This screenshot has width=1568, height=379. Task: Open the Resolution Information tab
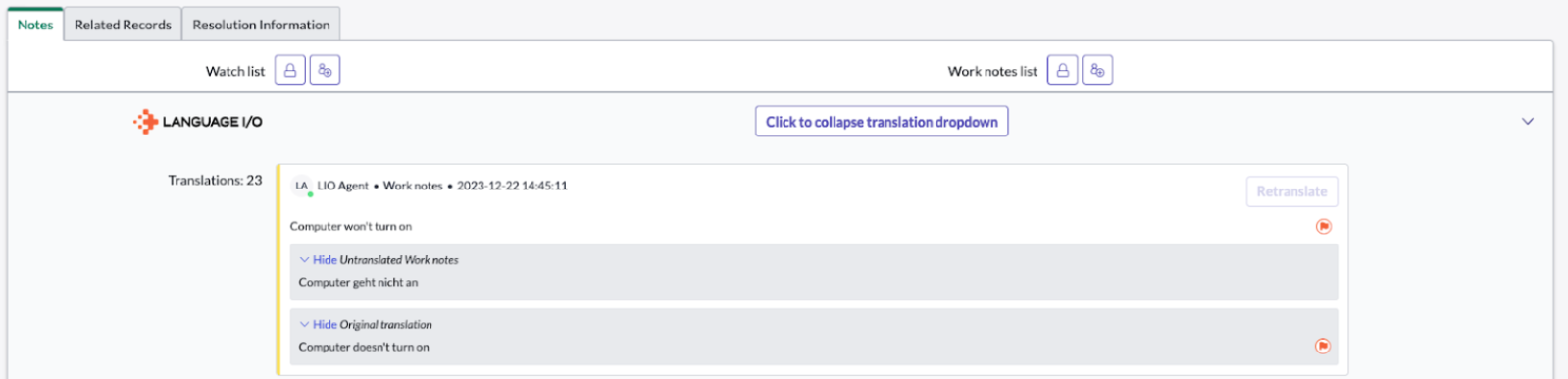pyautogui.click(x=261, y=25)
